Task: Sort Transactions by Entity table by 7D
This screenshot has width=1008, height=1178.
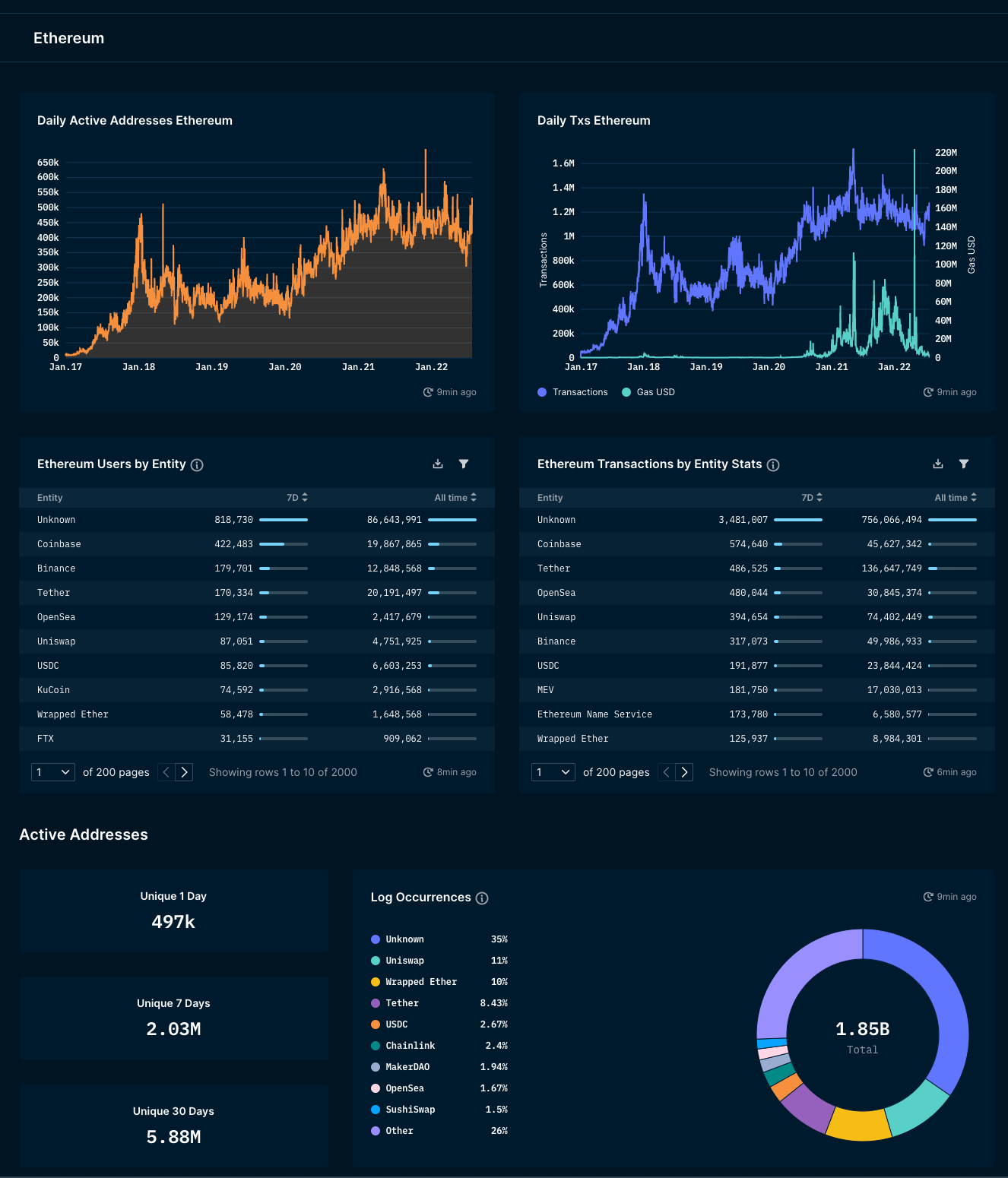Action: [812, 498]
